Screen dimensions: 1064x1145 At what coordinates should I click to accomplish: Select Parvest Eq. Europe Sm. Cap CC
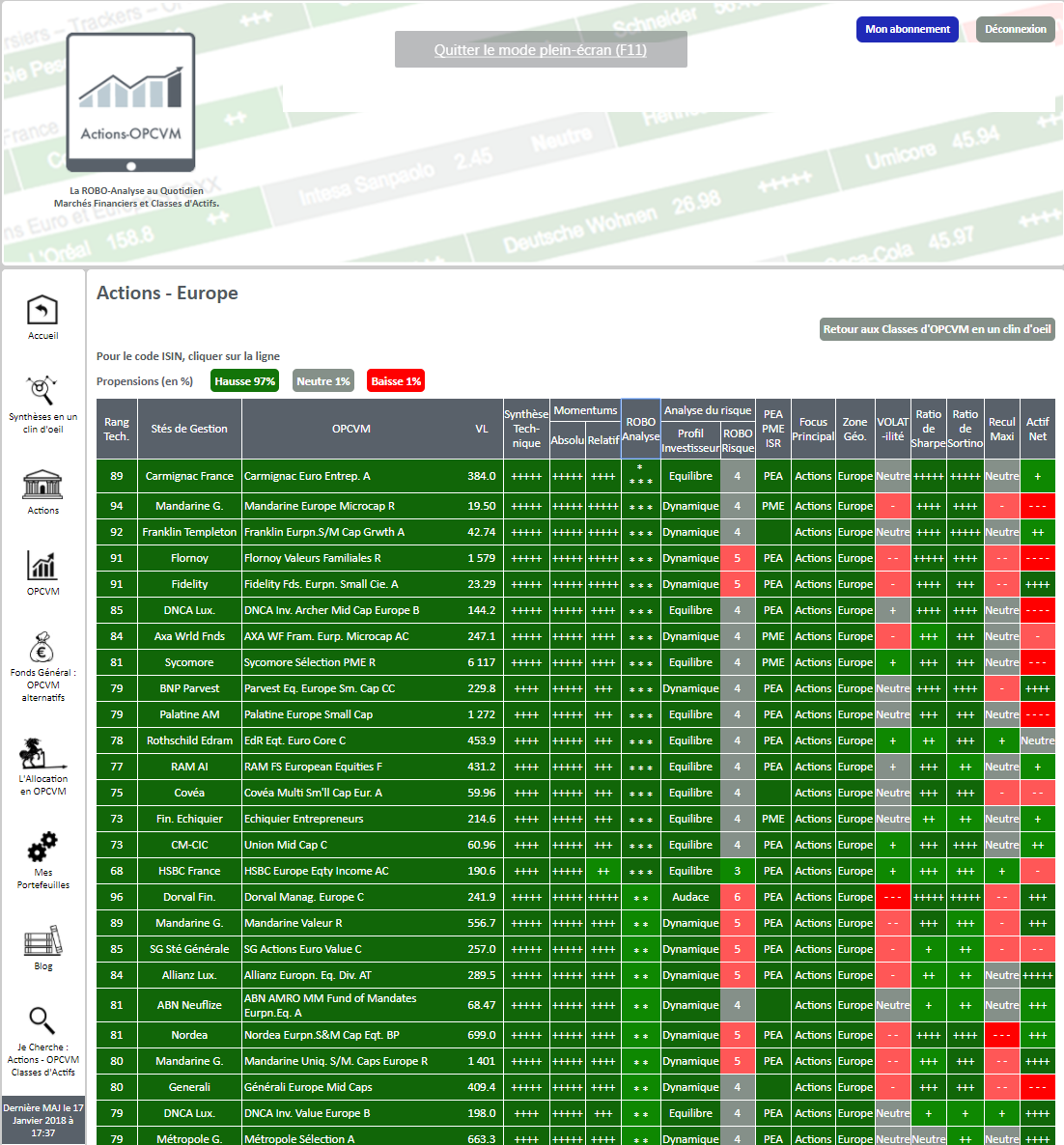pos(575,688)
